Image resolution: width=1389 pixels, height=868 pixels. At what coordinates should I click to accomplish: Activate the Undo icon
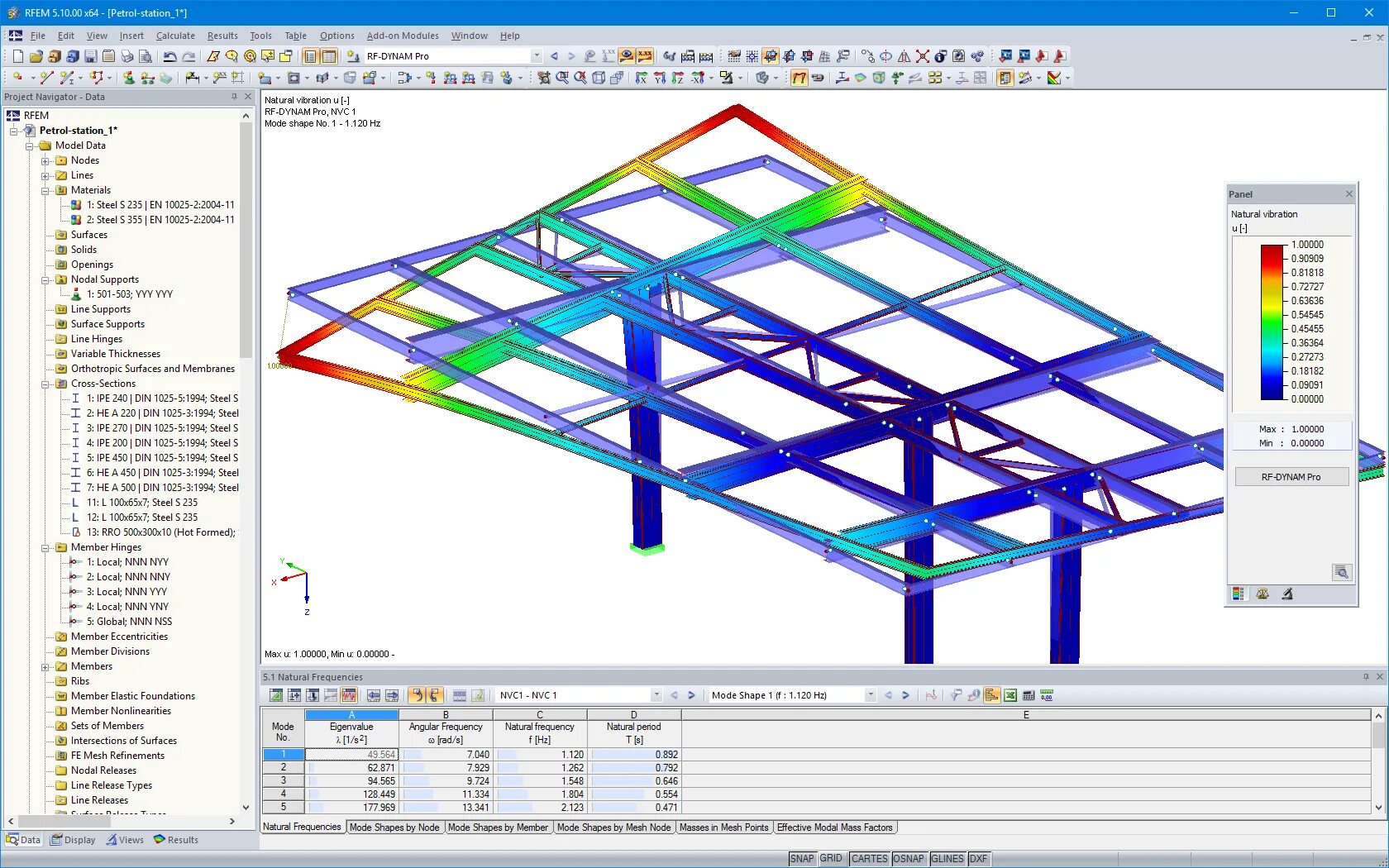point(170,55)
